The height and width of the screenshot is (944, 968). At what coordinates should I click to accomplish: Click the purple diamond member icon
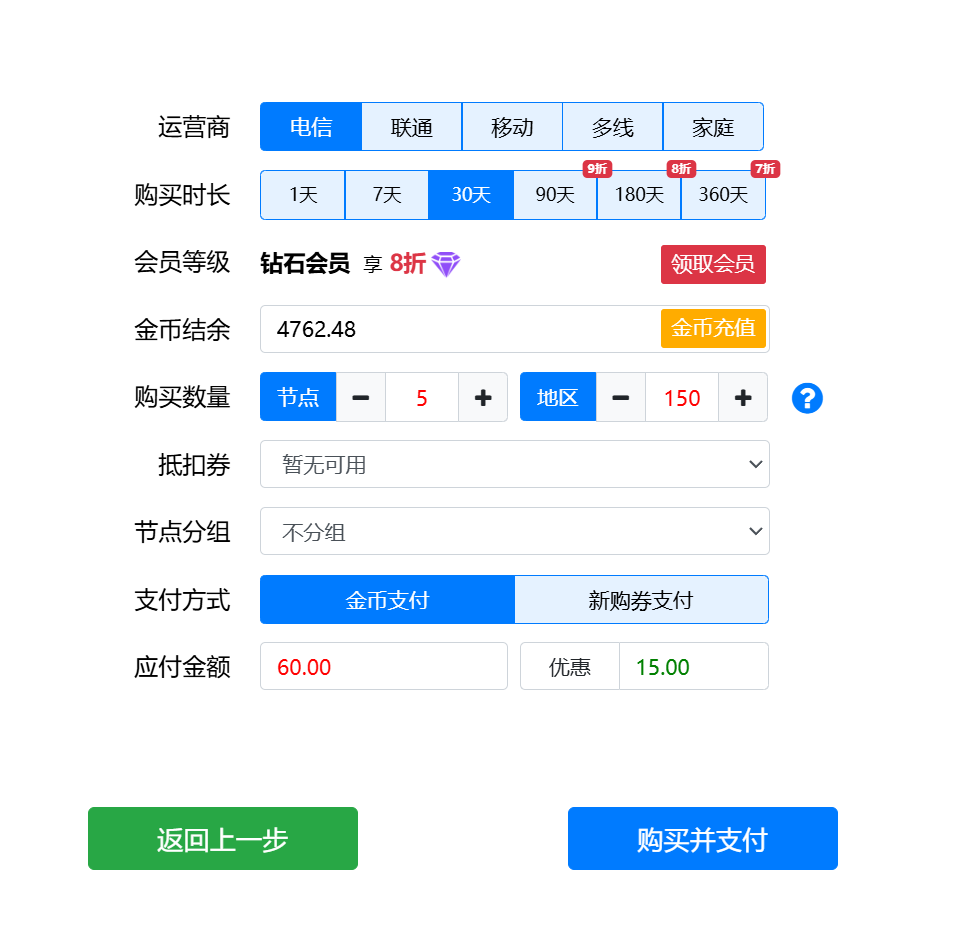pos(446,264)
